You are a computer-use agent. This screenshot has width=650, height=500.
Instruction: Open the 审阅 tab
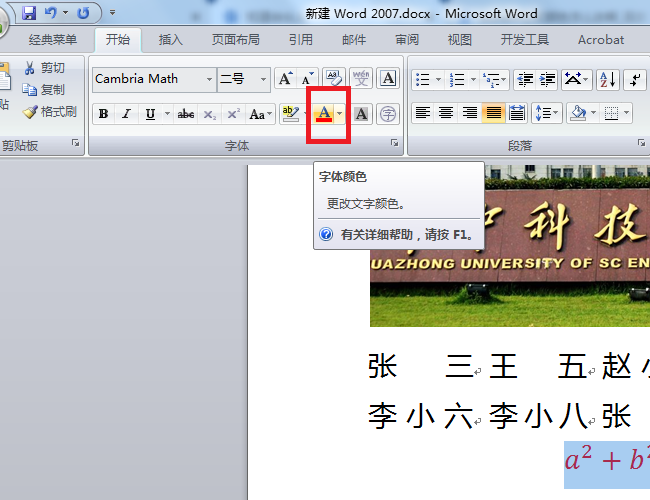(407, 40)
